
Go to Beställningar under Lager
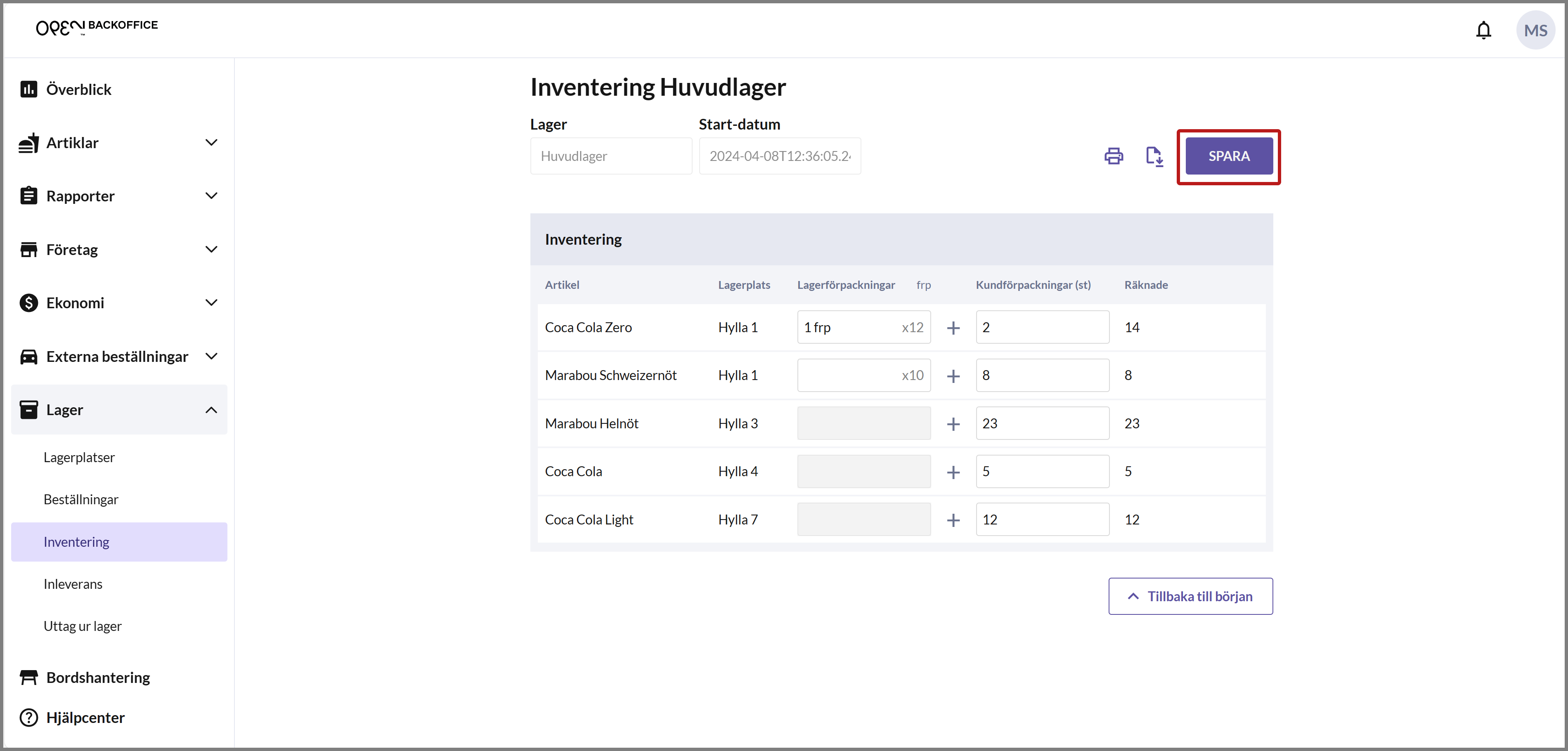point(81,500)
